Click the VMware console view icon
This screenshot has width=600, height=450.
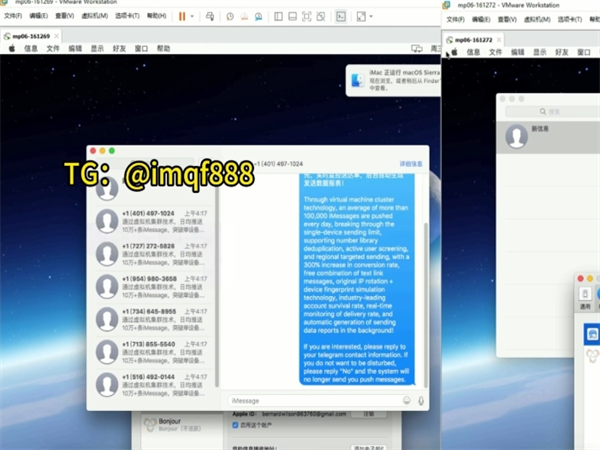340,16
